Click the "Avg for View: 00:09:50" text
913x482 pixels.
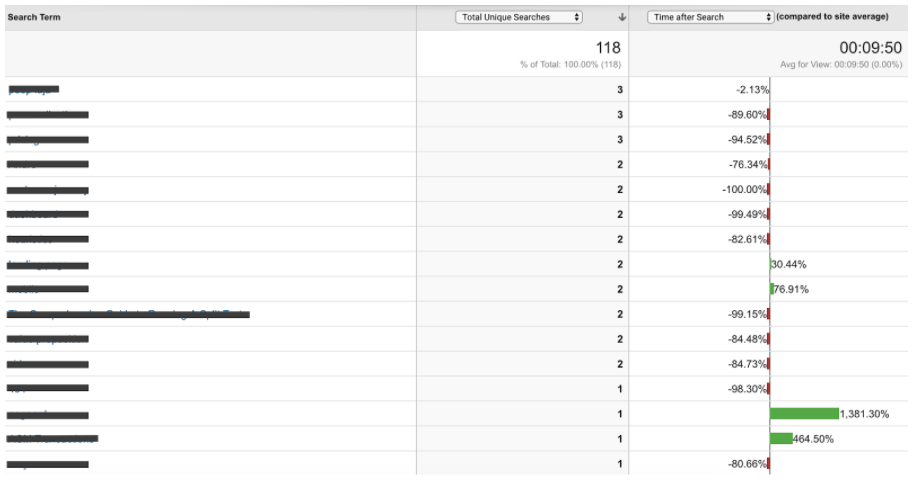pyautogui.click(x=841, y=65)
